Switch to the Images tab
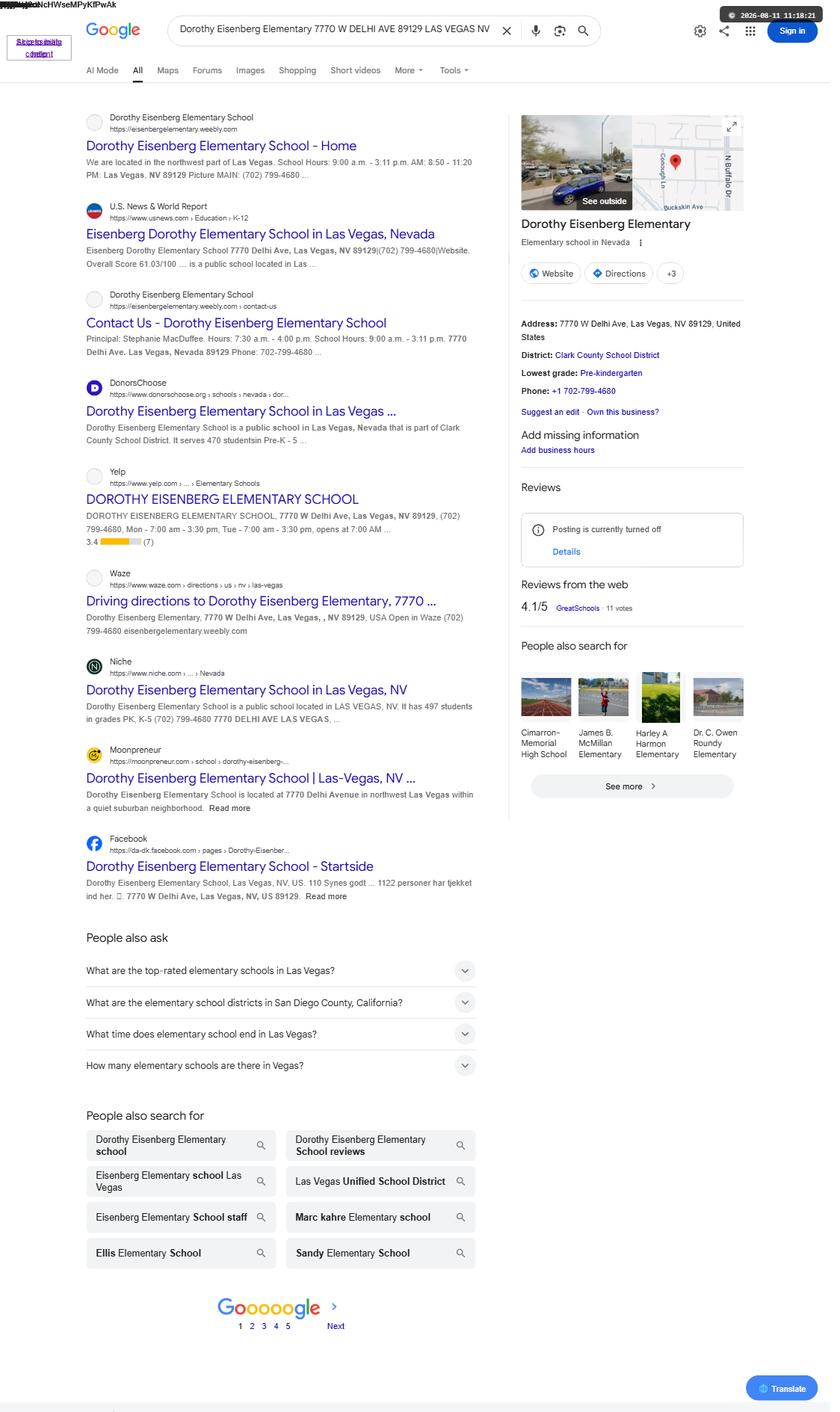The image size is (840, 1412). (250, 70)
